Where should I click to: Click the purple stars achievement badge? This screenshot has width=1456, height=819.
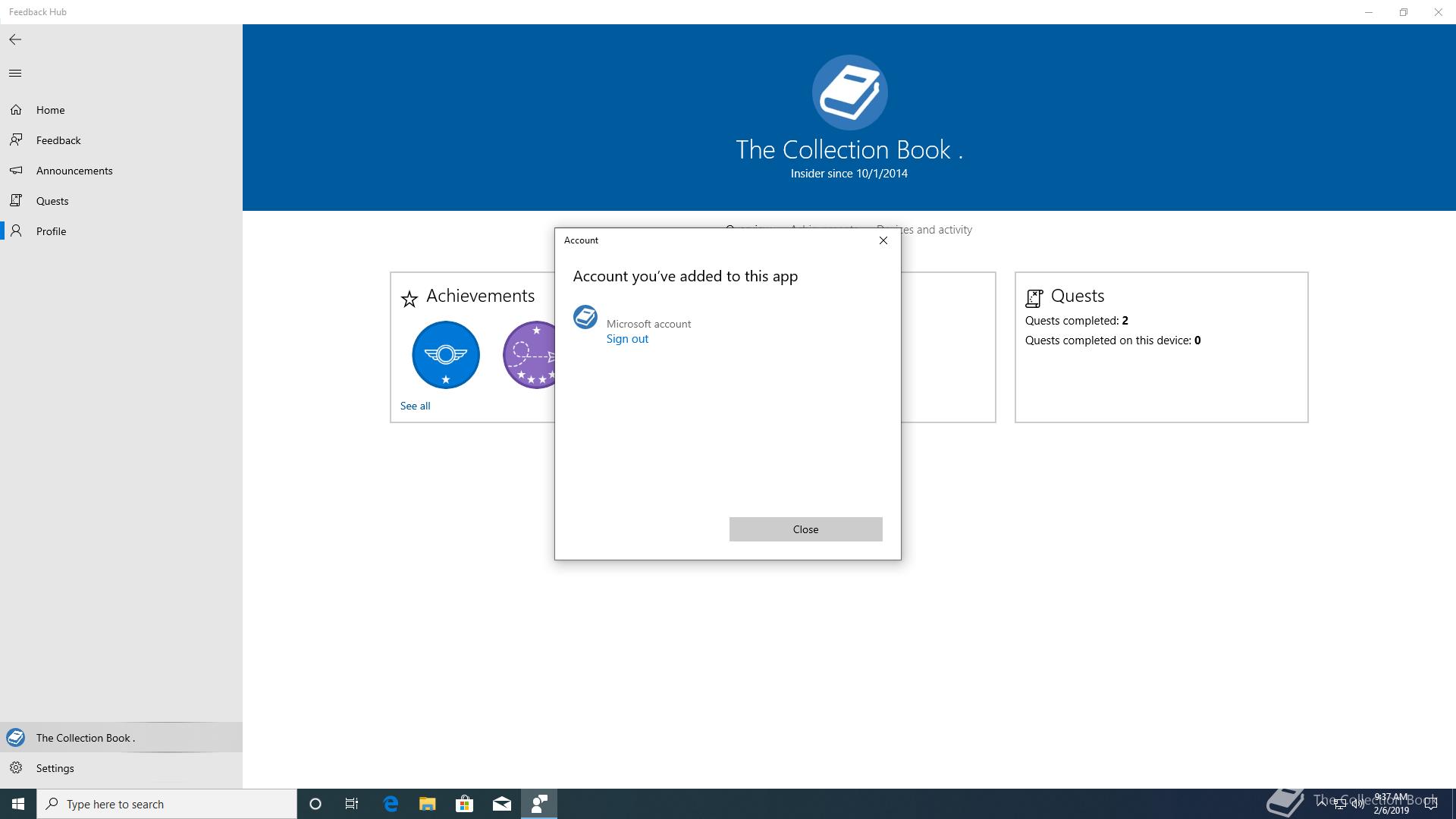pos(529,355)
